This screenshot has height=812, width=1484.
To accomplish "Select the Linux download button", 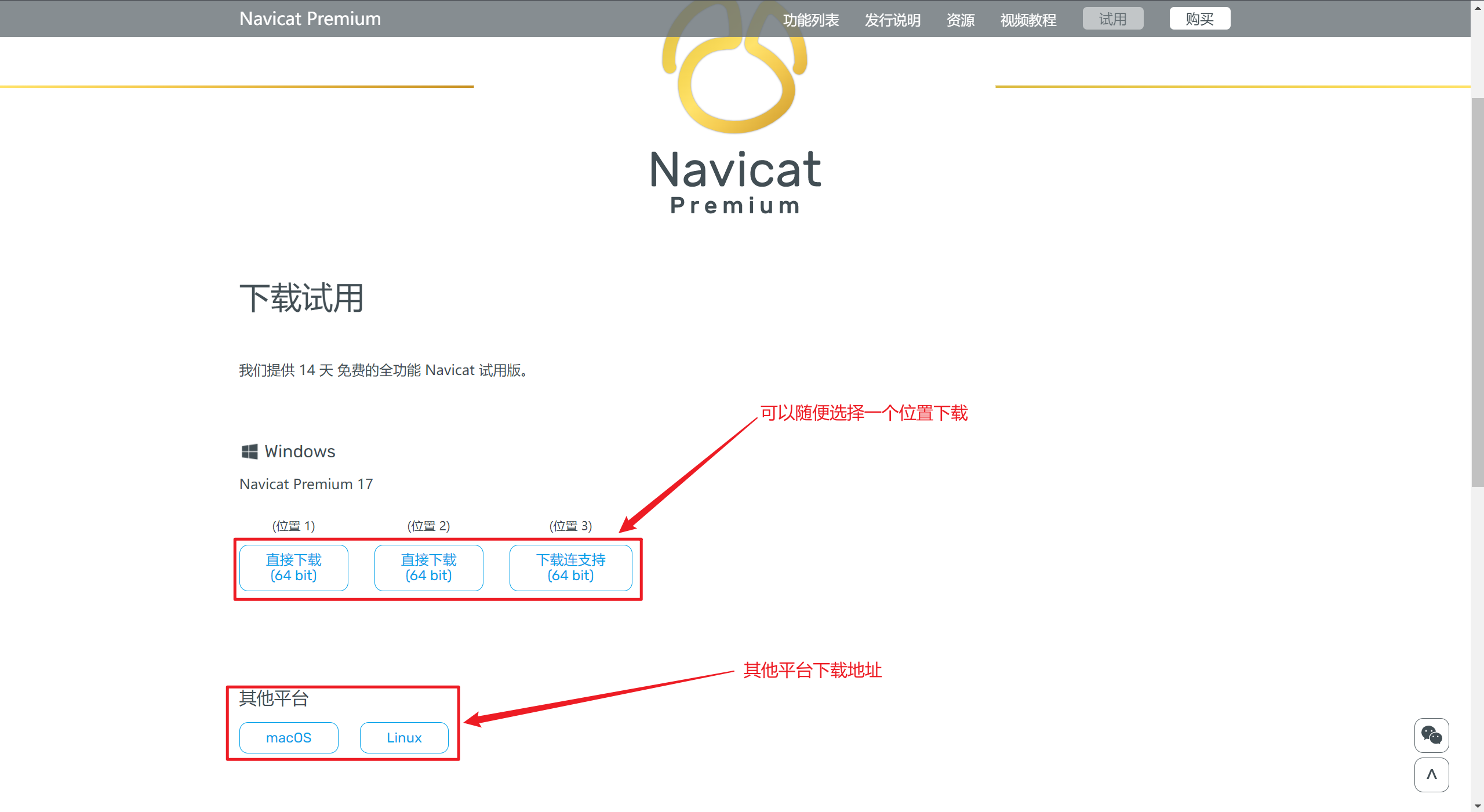I will point(403,737).
